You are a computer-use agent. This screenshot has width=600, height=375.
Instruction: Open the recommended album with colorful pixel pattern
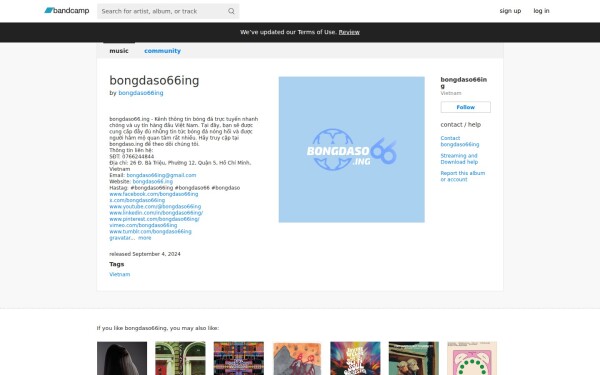pos(239,358)
